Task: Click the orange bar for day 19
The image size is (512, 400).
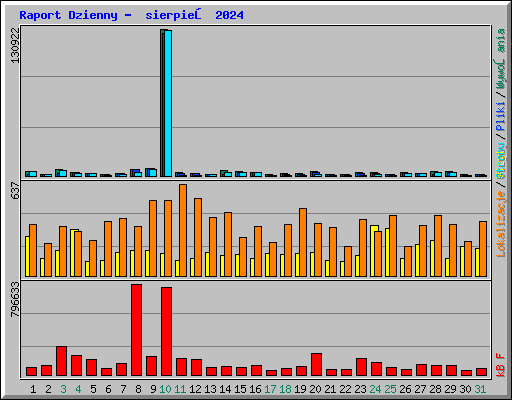Action: 303,242
